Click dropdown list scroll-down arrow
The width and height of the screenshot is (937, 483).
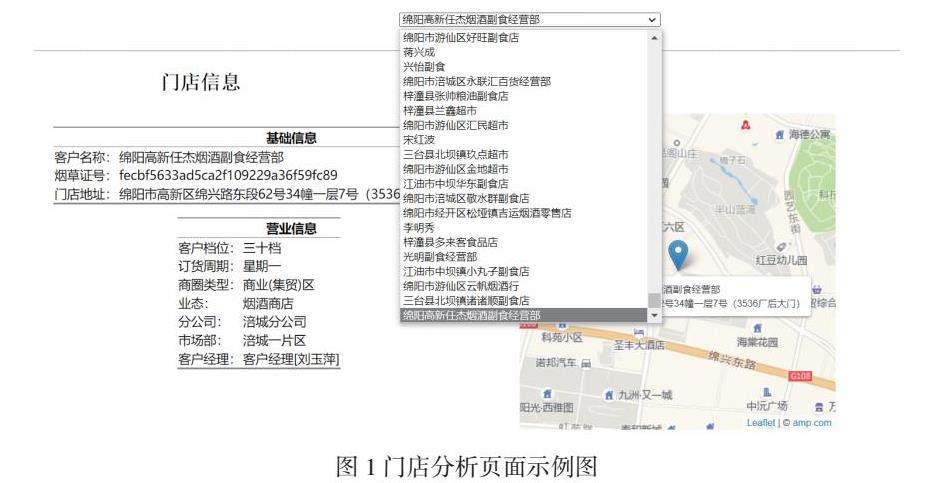(655, 315)
